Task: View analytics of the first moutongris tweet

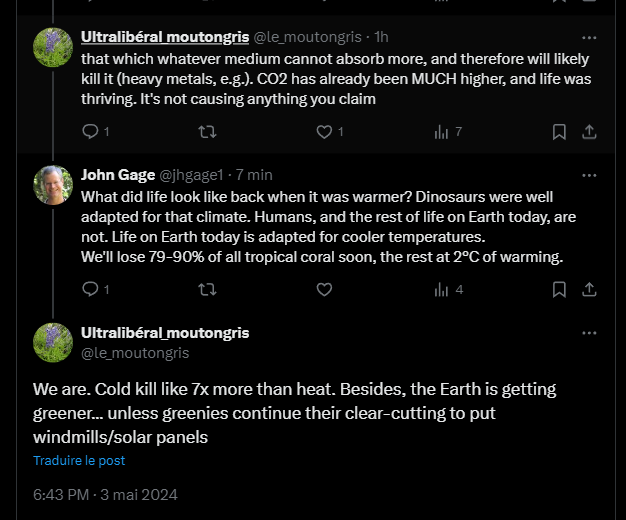Action: coord(441,132)
